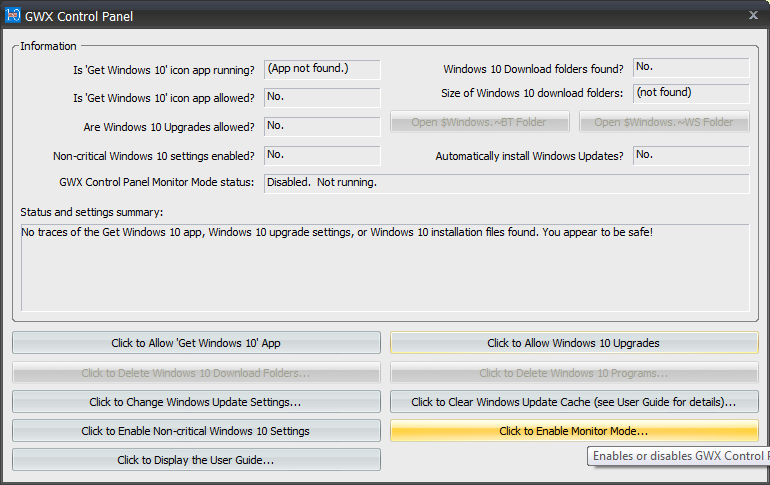Screen dimensions: 770x485
Task: Enable Monitor Mode button
Action: (574, 431)
